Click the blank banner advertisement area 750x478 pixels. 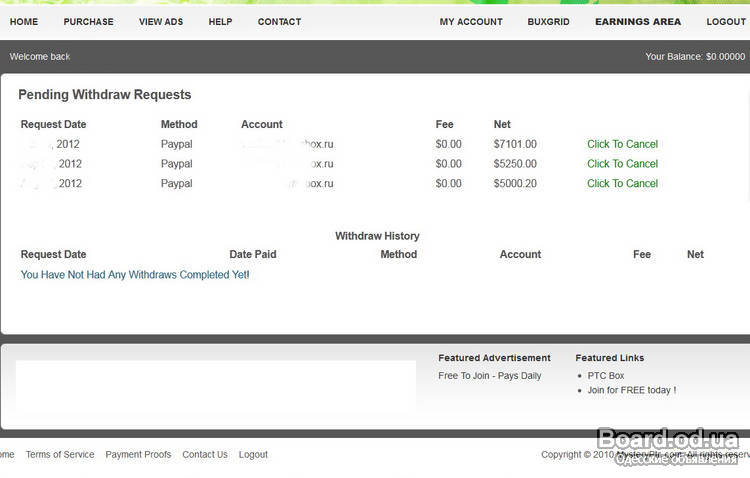[216, 386]
